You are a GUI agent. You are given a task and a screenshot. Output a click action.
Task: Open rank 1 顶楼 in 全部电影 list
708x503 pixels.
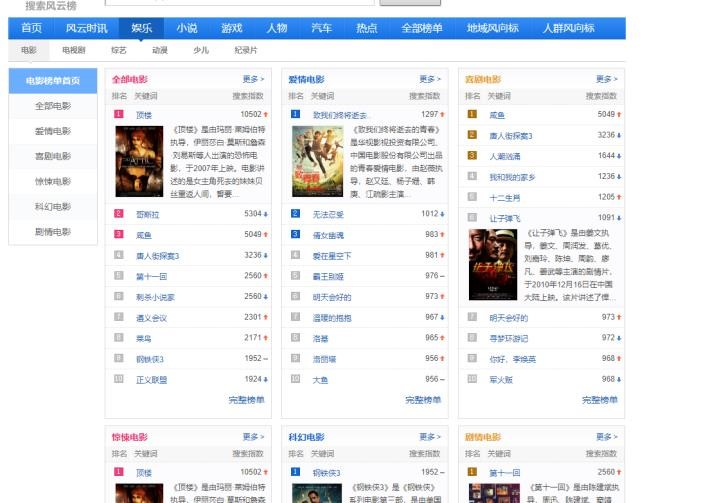(x=144, y=115)
